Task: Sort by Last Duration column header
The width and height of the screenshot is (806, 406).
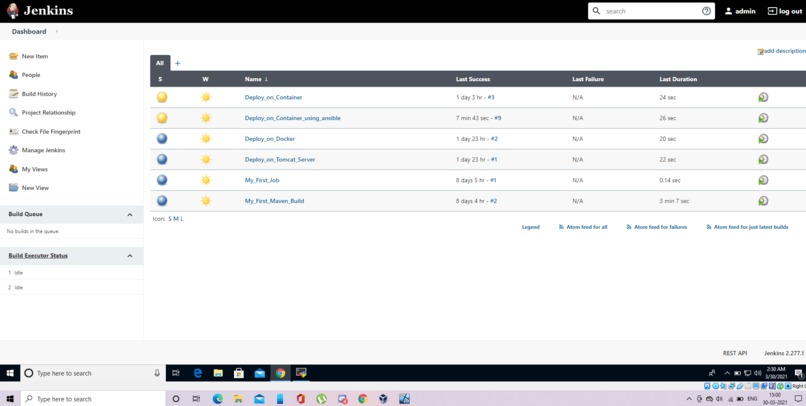Action: (x=678, y=79)
